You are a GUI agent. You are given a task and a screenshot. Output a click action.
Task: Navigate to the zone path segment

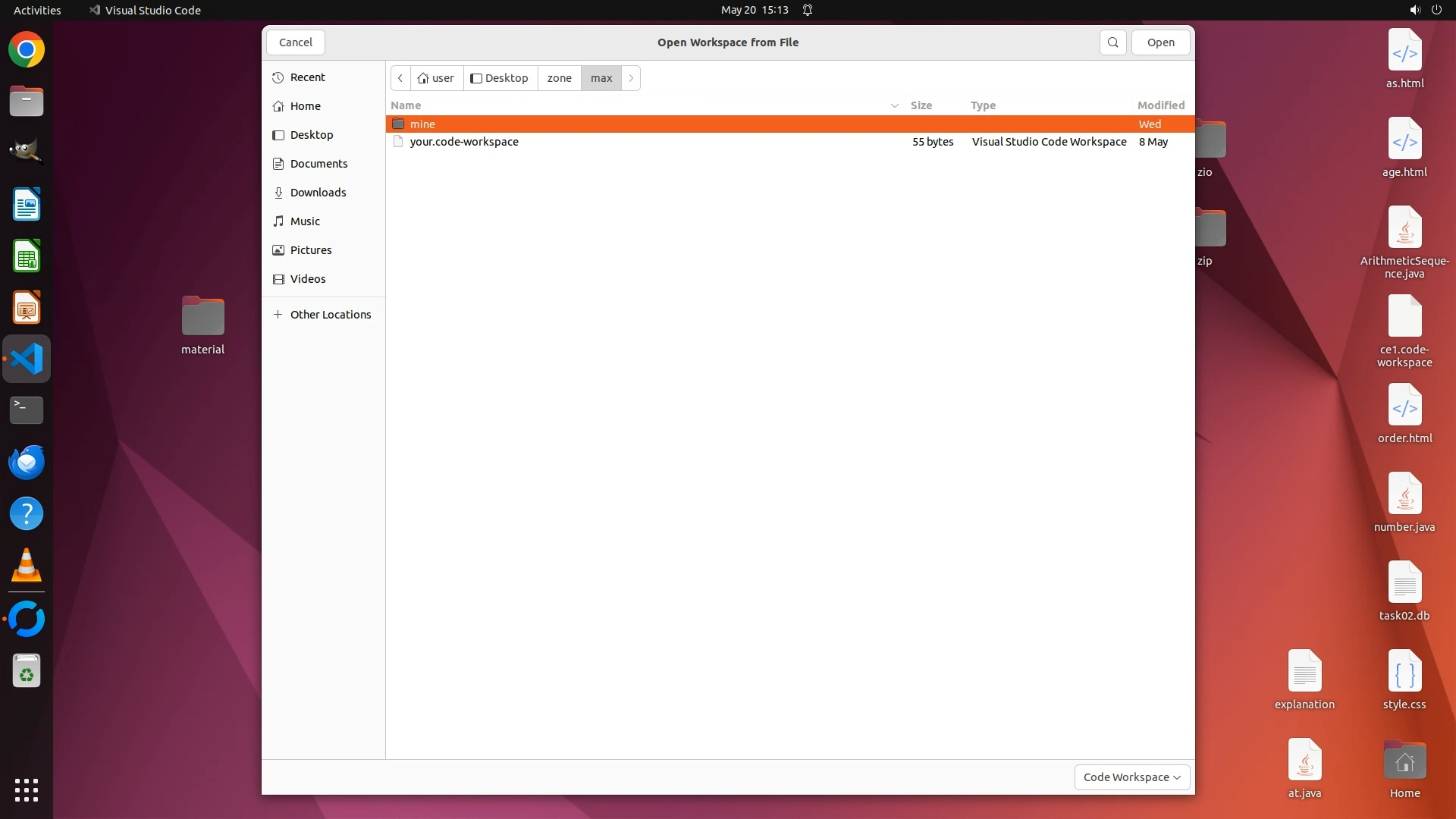click(x=559, y=78)
